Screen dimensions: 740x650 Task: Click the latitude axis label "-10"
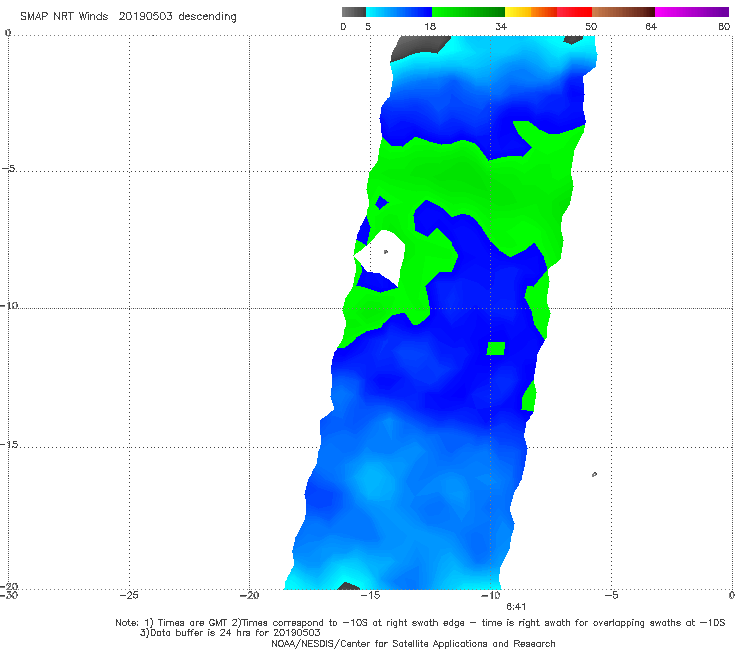9,305
